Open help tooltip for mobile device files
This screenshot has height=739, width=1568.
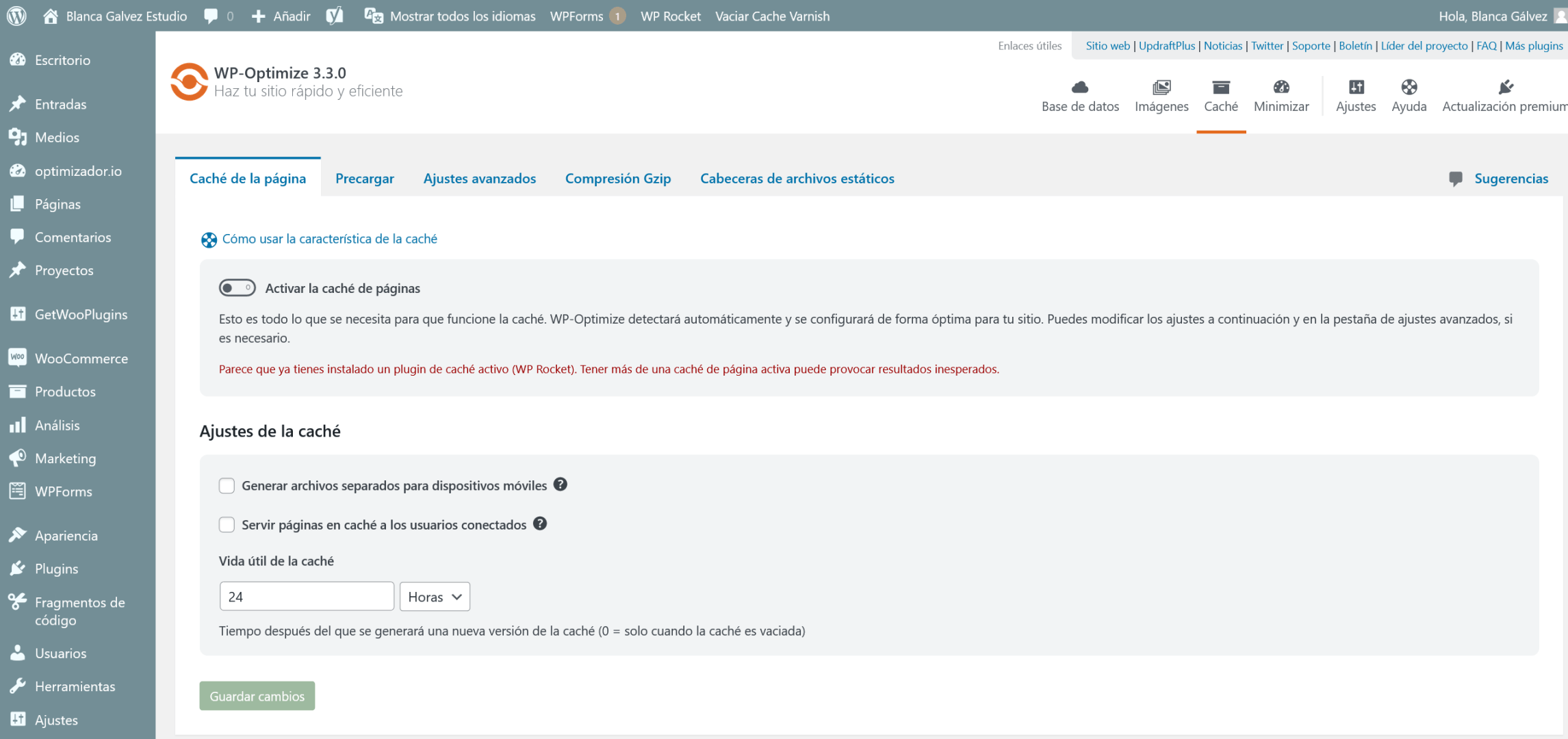pyautogui.click(x=560, y=484)
